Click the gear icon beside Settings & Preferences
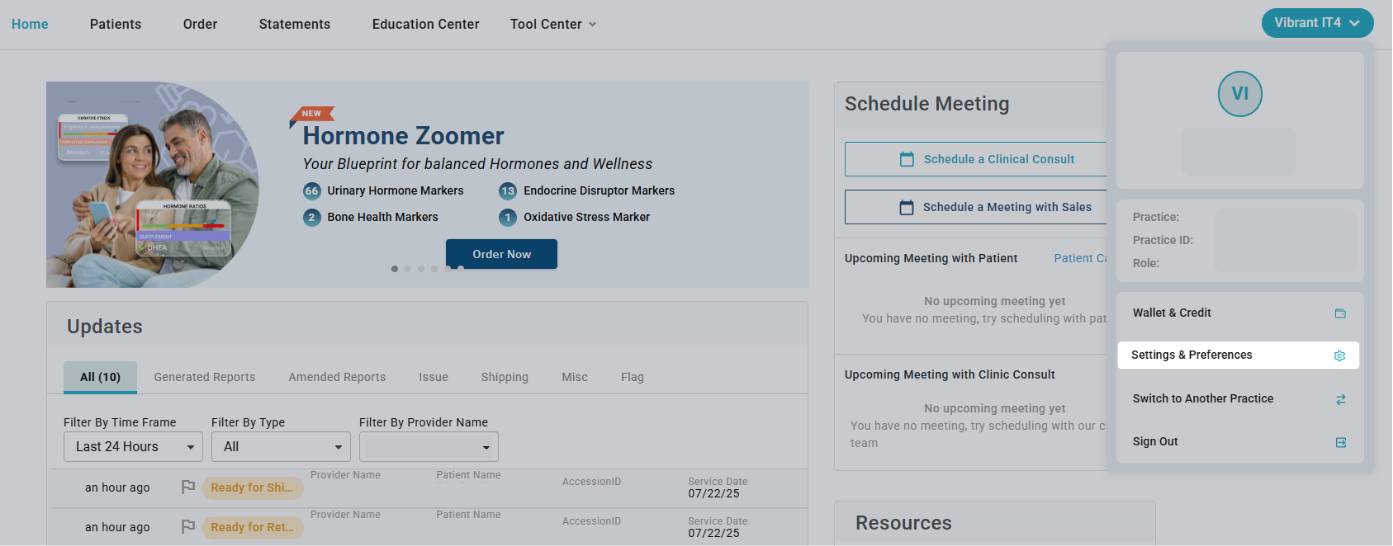Image resolution: width=1393 pixels, height=546 pixels. click(x=1340, y=355)
